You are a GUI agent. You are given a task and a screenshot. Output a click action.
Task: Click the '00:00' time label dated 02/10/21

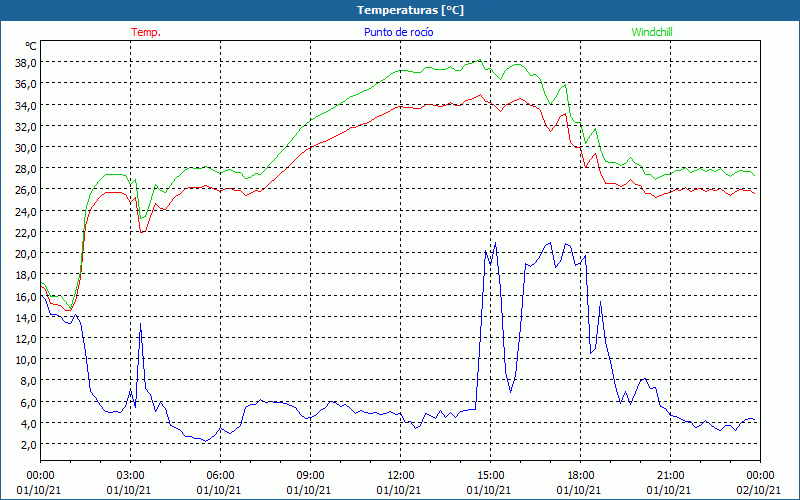pos(760,476)
